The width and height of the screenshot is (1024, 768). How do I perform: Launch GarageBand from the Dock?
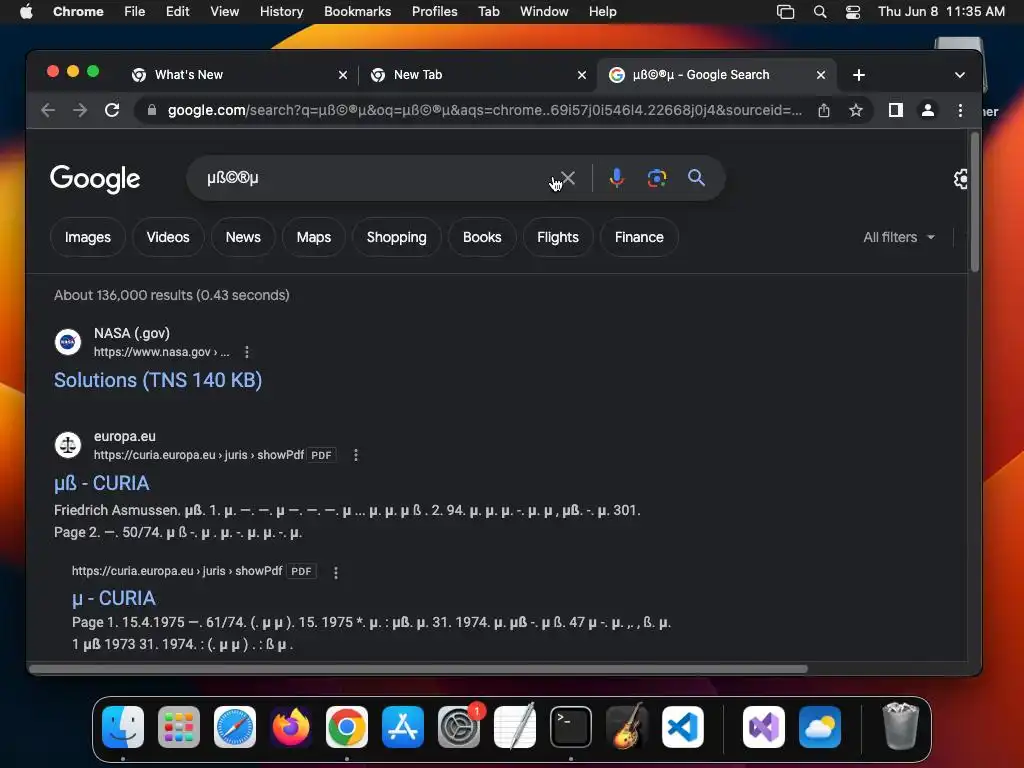627,727
